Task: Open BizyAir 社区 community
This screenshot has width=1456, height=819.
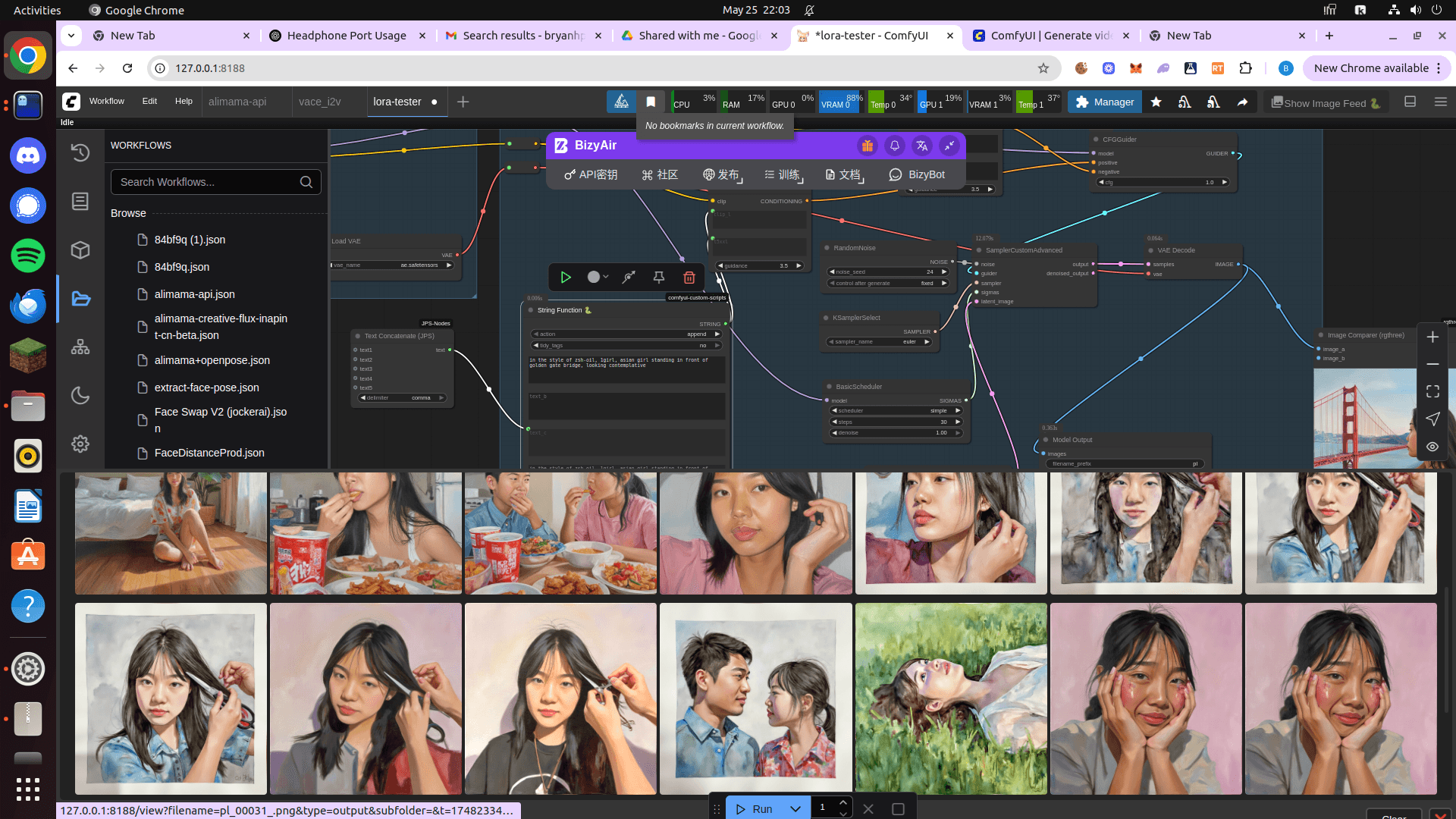Action: click(660, 174)
